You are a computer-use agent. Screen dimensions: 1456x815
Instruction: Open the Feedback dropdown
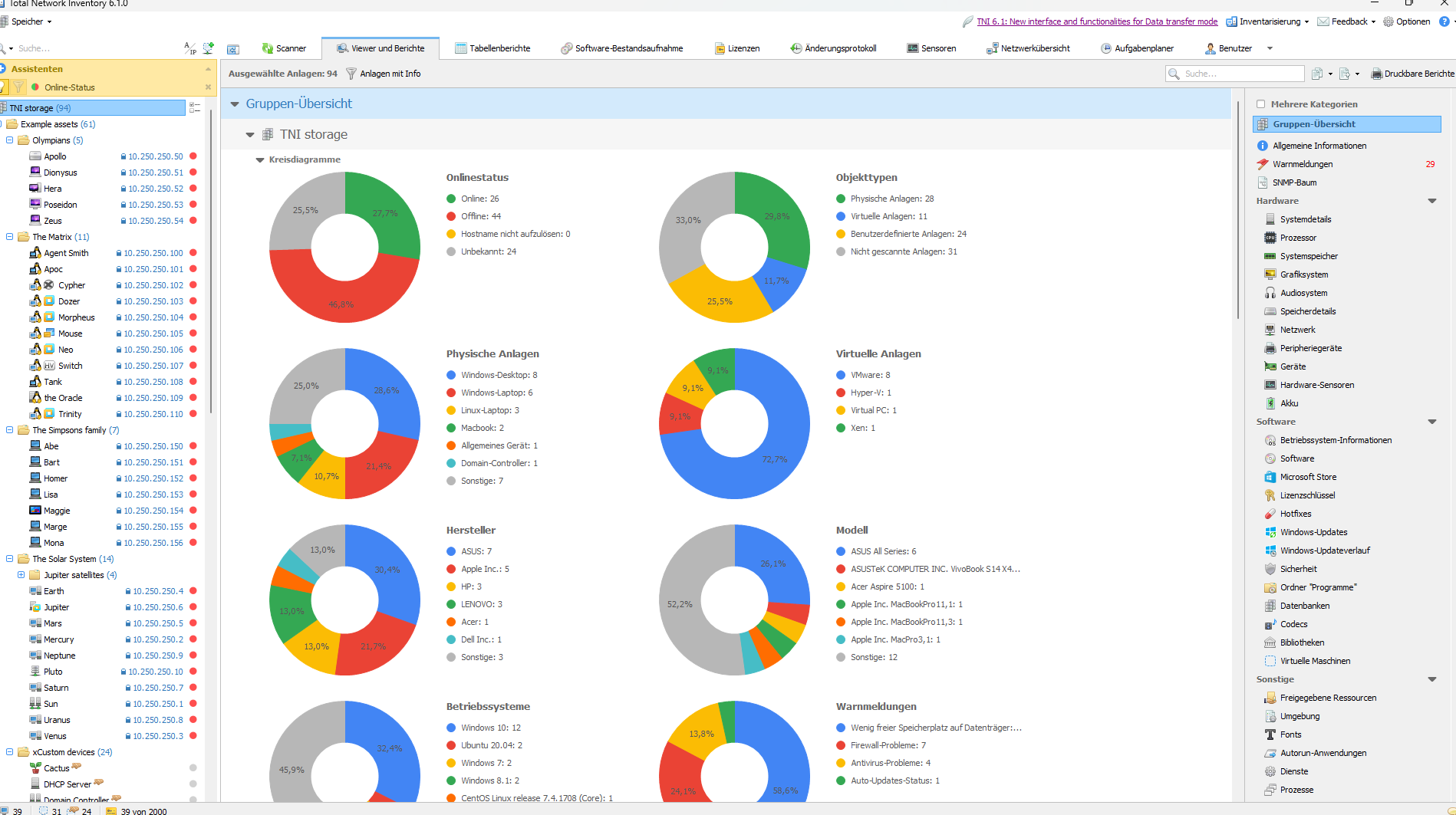1347,21
